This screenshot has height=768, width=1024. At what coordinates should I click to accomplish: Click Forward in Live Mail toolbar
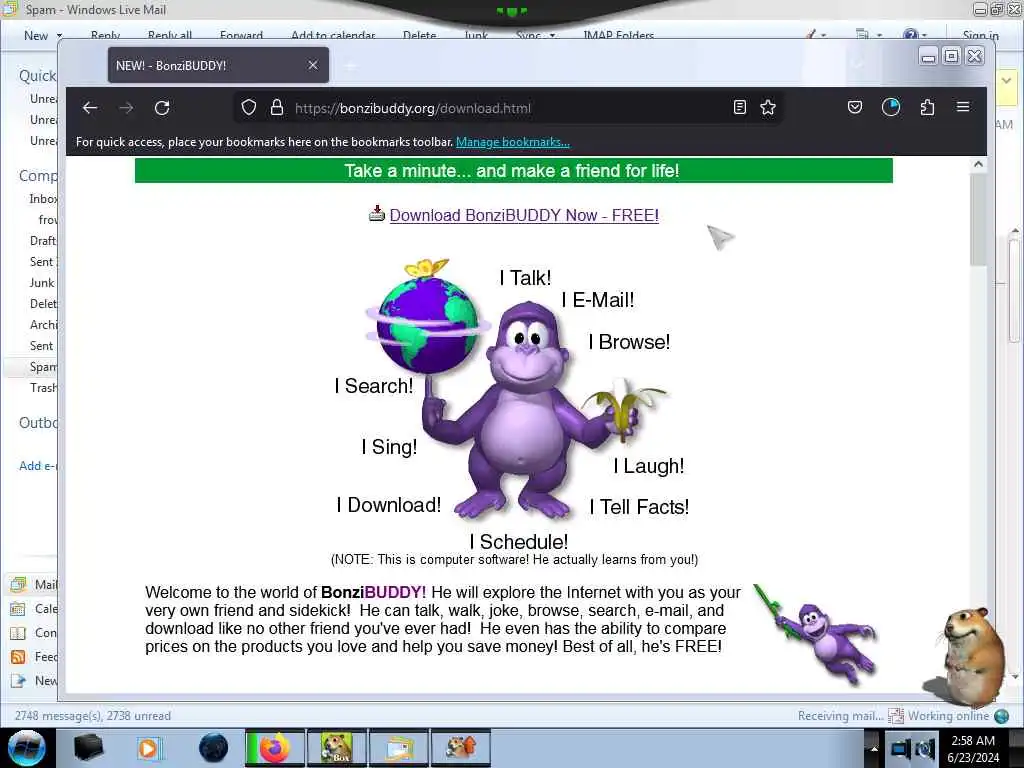(242, 35)
